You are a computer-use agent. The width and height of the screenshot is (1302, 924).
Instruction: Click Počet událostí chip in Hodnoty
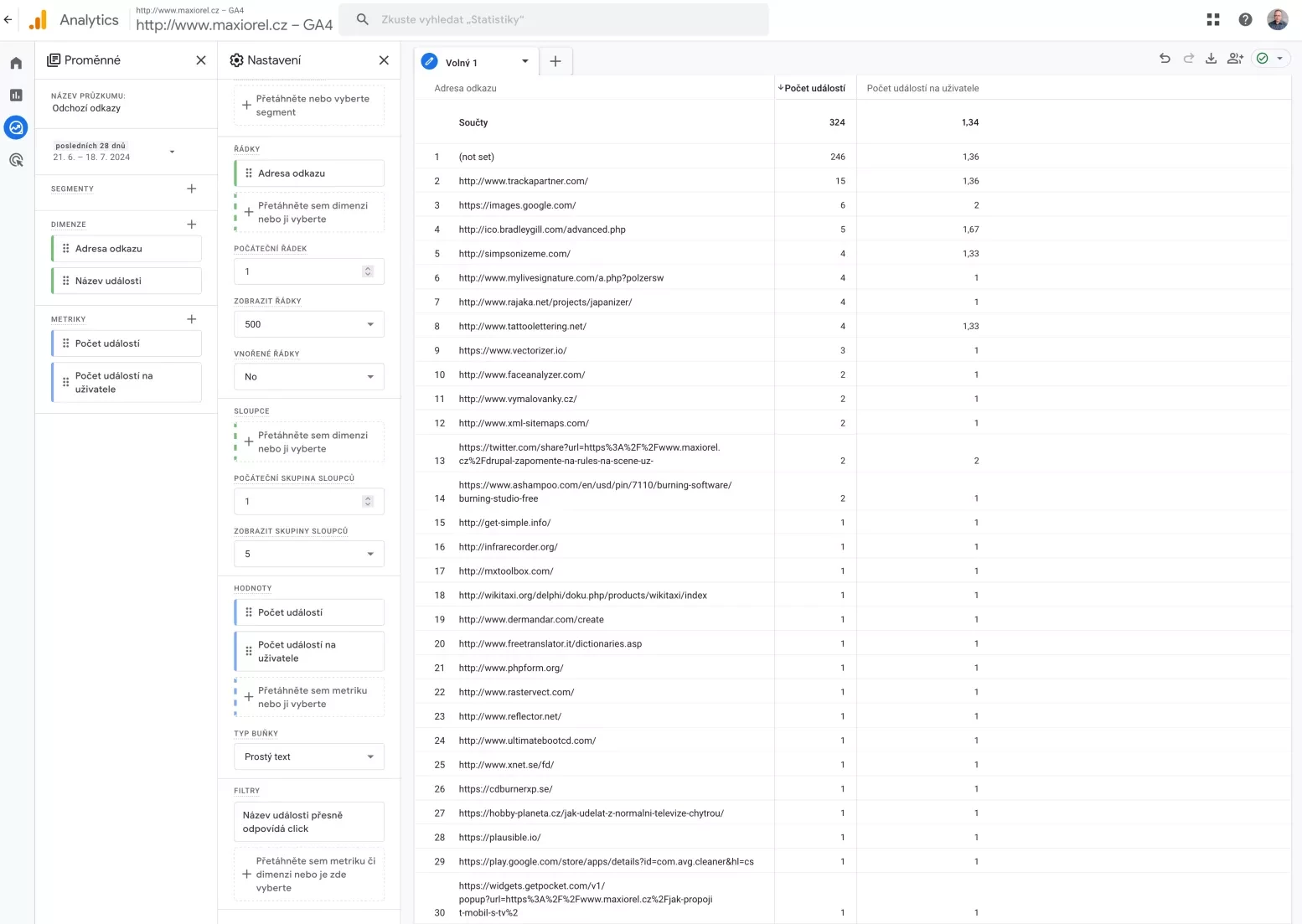[309, 612]
